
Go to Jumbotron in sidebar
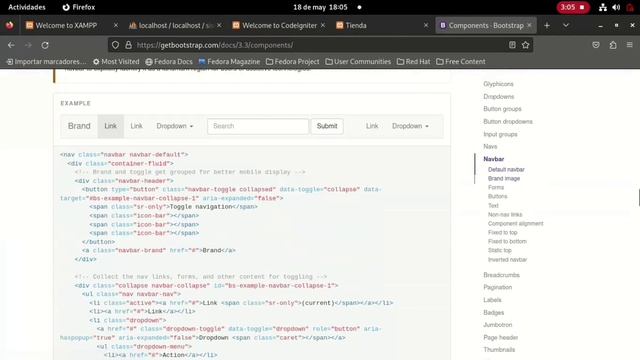498,324
